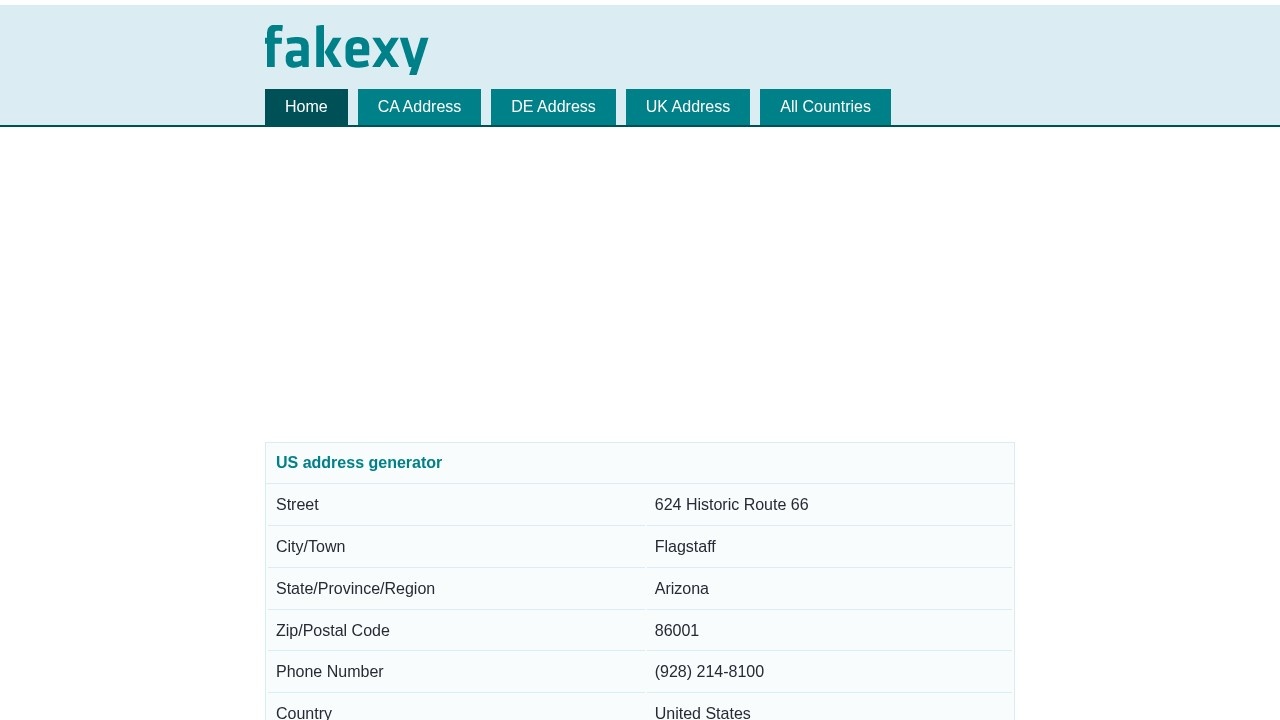1280x720 pixels.
Task: Click the Street row label
Action: point(297,505)
